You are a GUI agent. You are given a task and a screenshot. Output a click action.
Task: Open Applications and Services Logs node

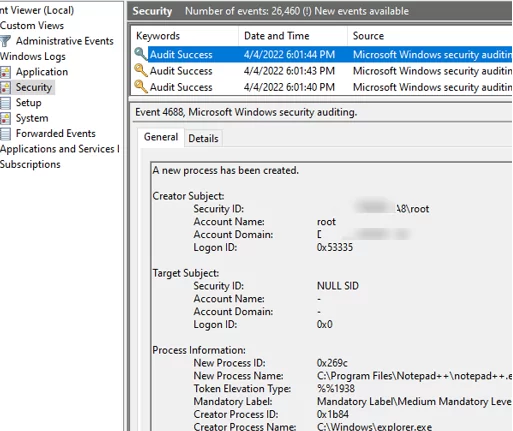[x=60, y=149]
